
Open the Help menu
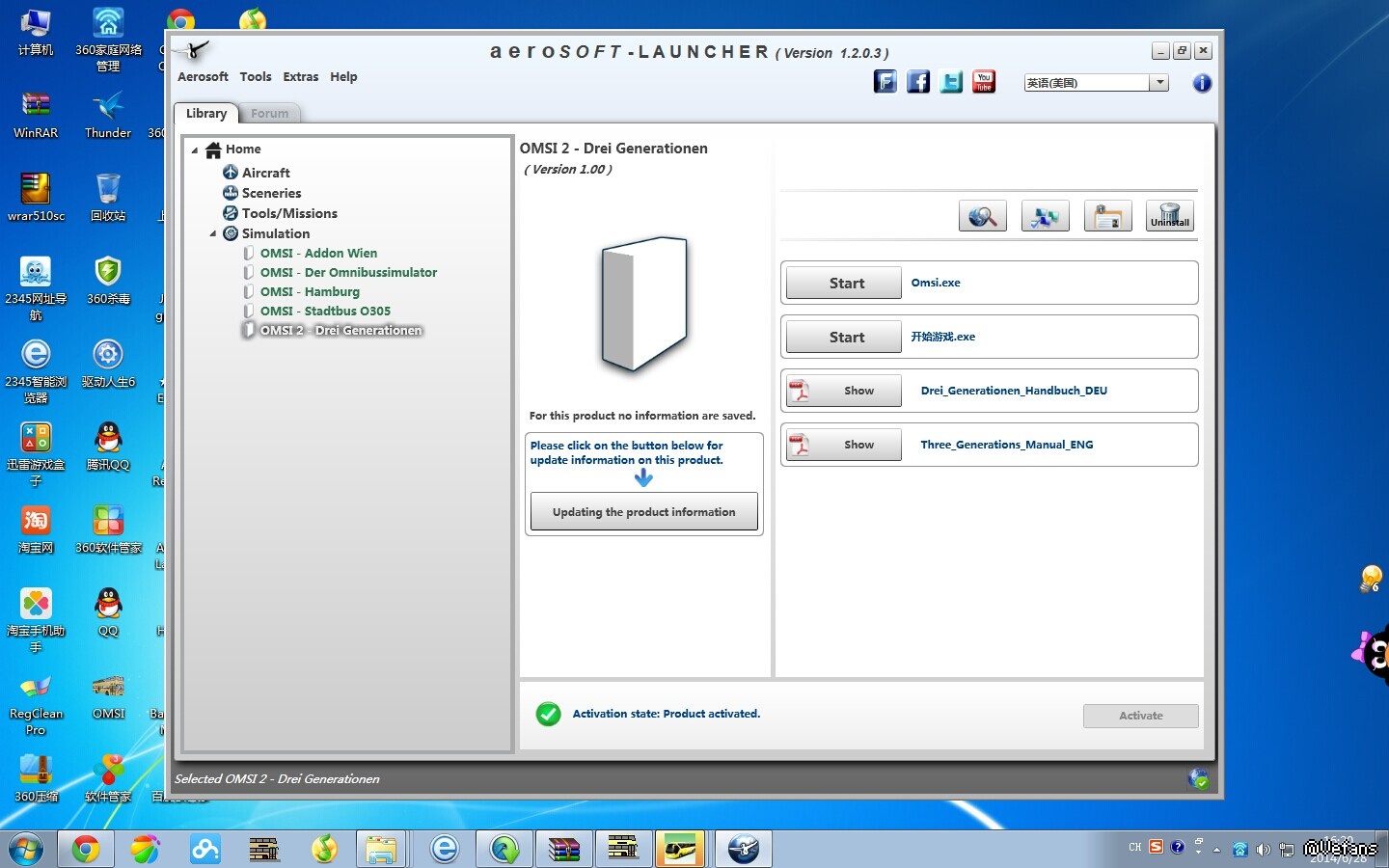click(343, 77)
